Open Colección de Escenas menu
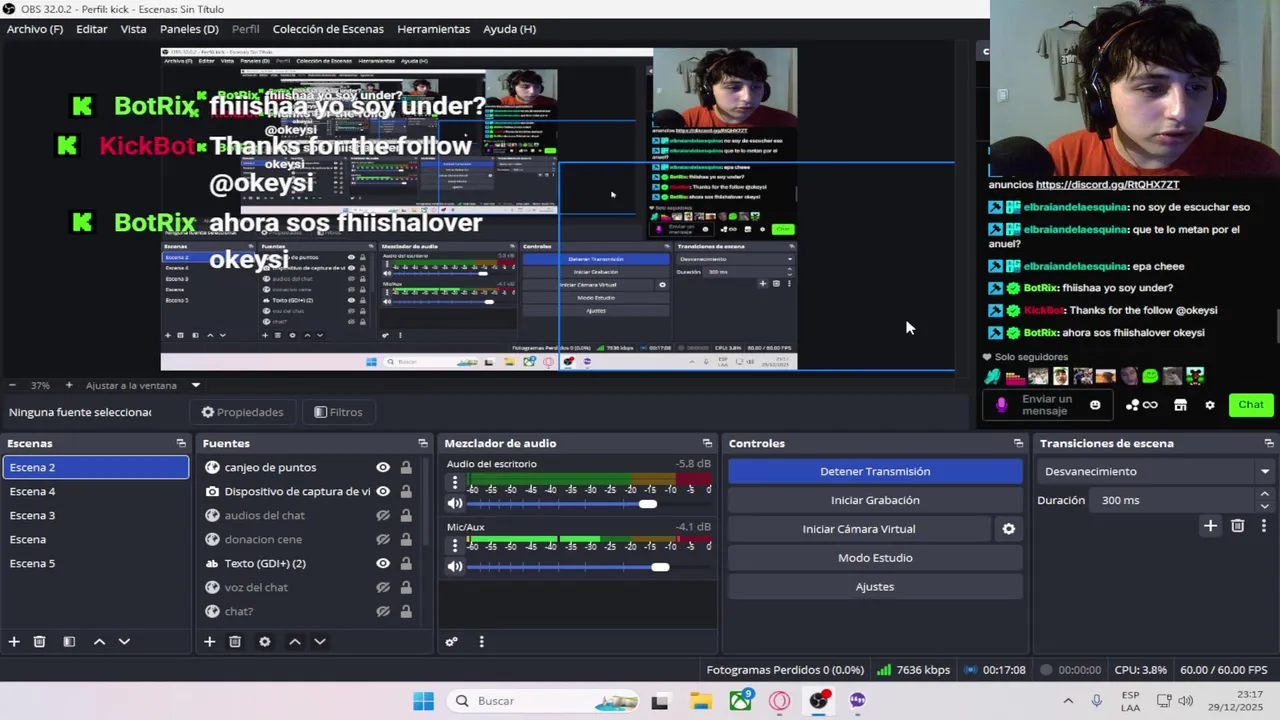Screen dimensions: 1280x720 click(x=328, y=29)
